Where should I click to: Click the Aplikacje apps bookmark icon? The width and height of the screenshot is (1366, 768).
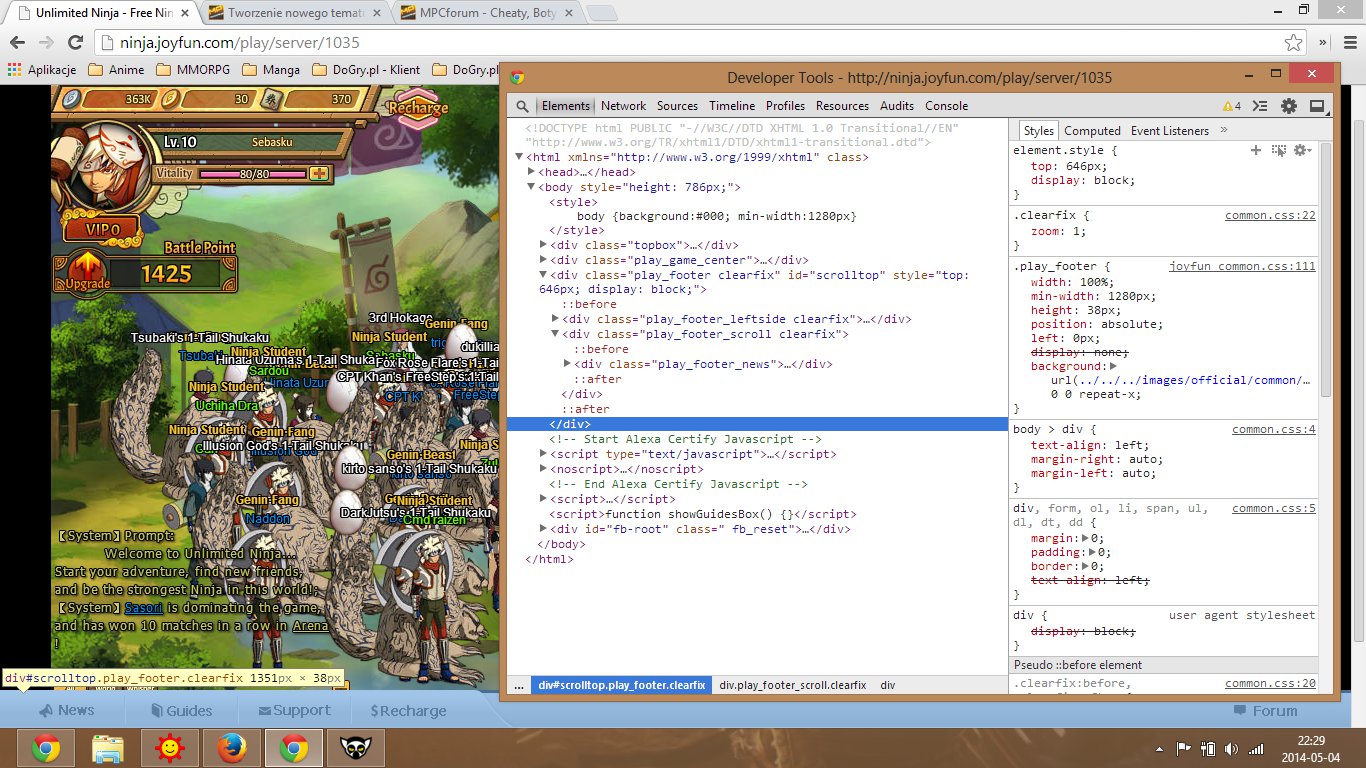tap(14, 70)
